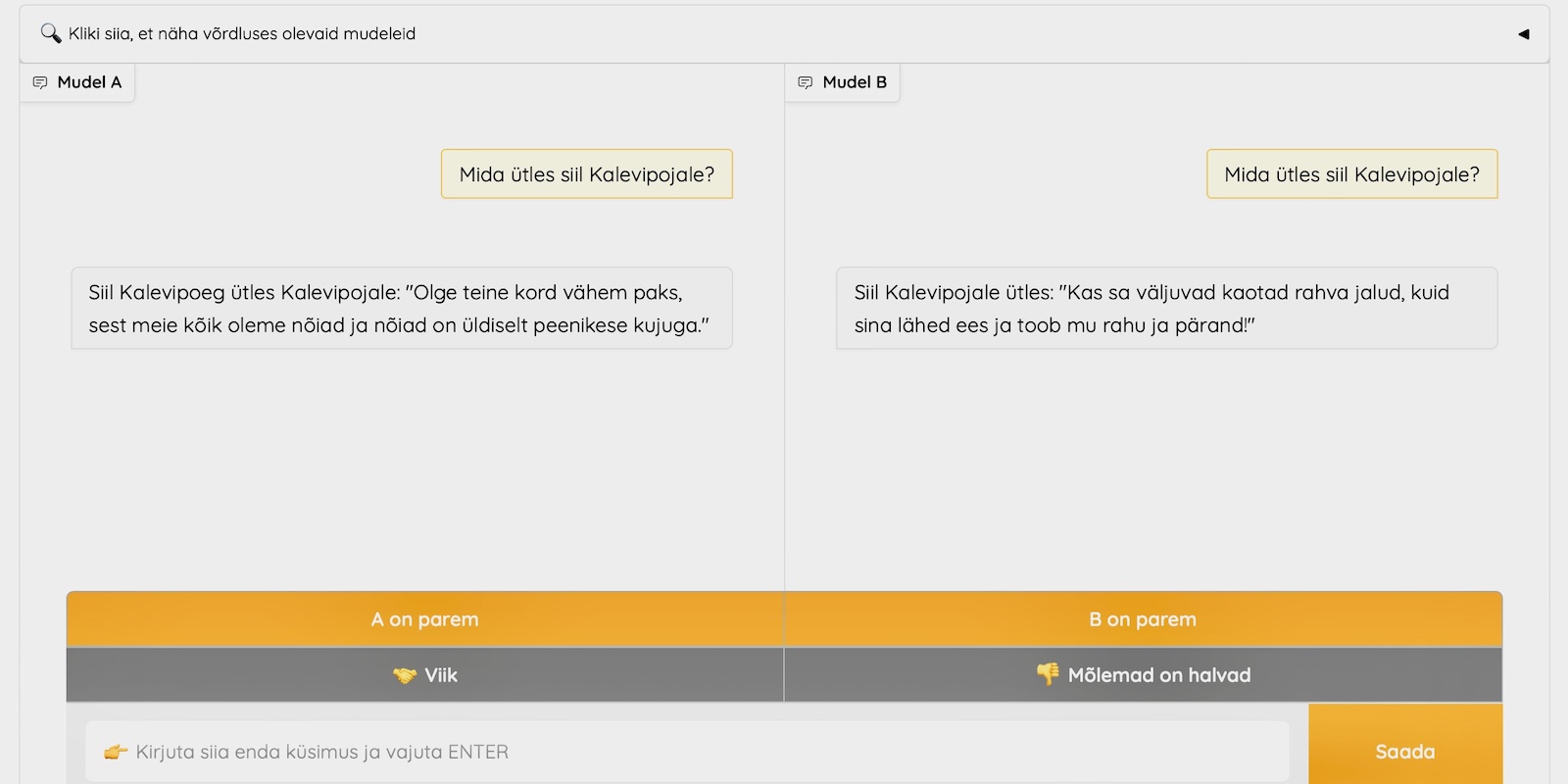
Task: Click the chat bubble icon beside Mudel A
Action: point(40,82)
